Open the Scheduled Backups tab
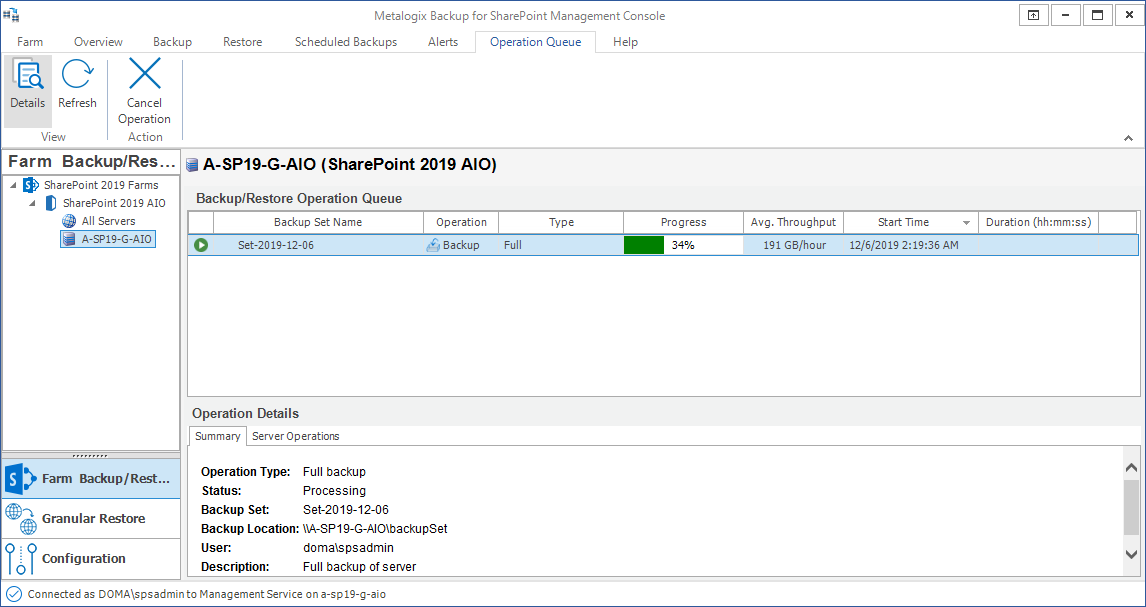The image size is (1146, 607). click(345, 42)
